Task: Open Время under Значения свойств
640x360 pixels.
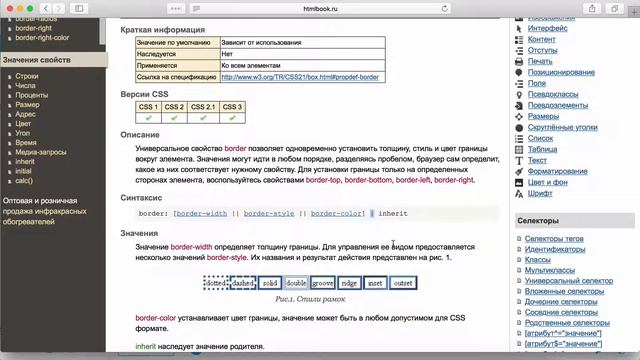Action: 26,143
